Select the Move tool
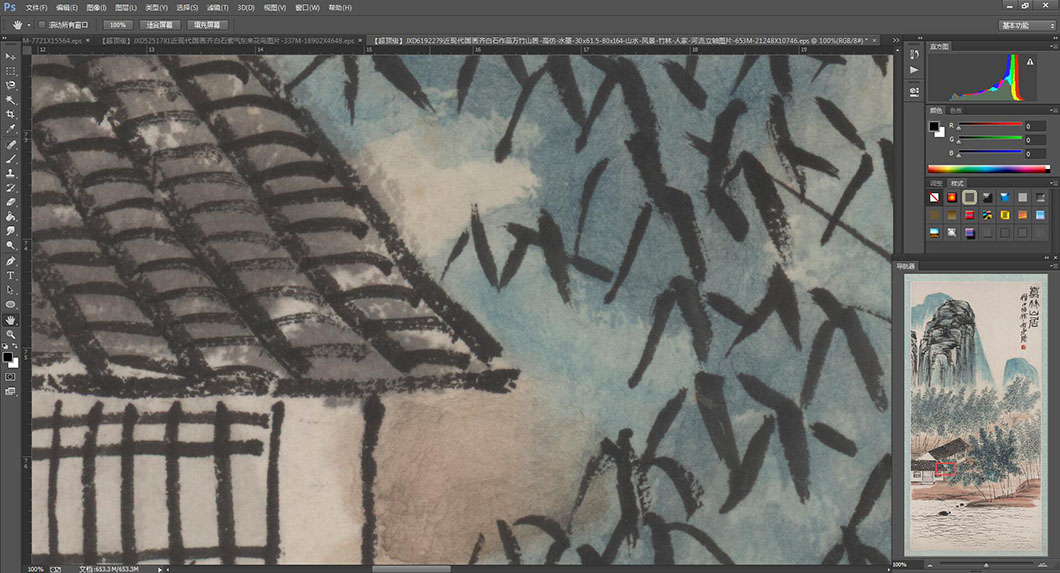 (10, 57)
